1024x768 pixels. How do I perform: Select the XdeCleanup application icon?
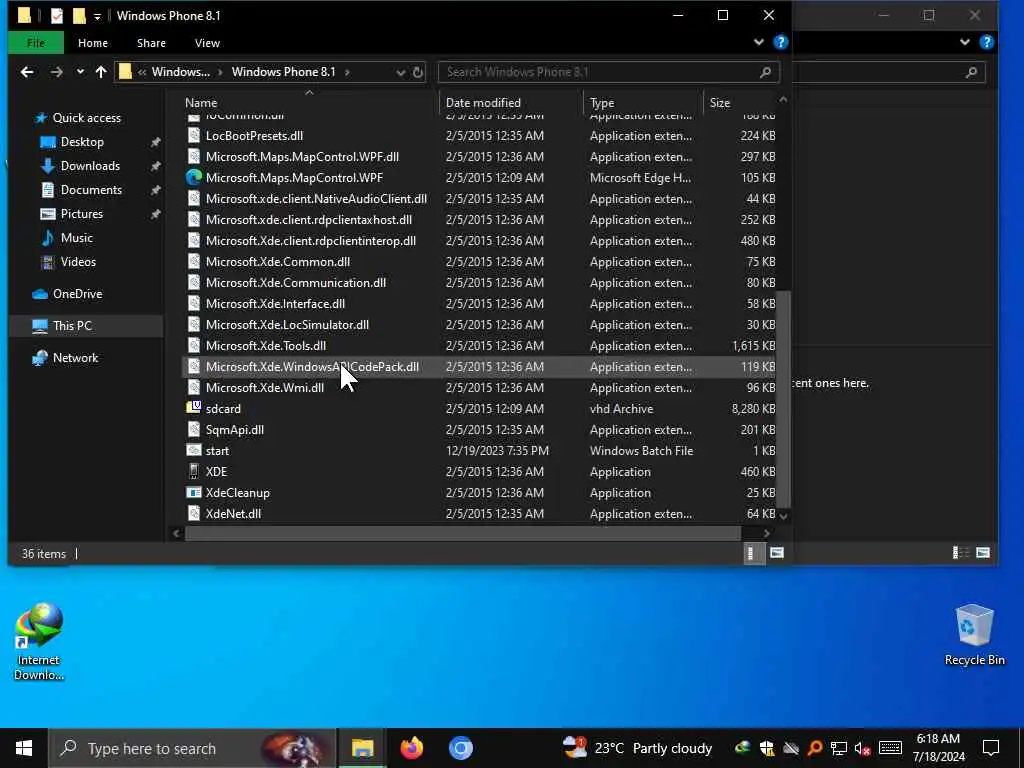click(x=193, y=492)
